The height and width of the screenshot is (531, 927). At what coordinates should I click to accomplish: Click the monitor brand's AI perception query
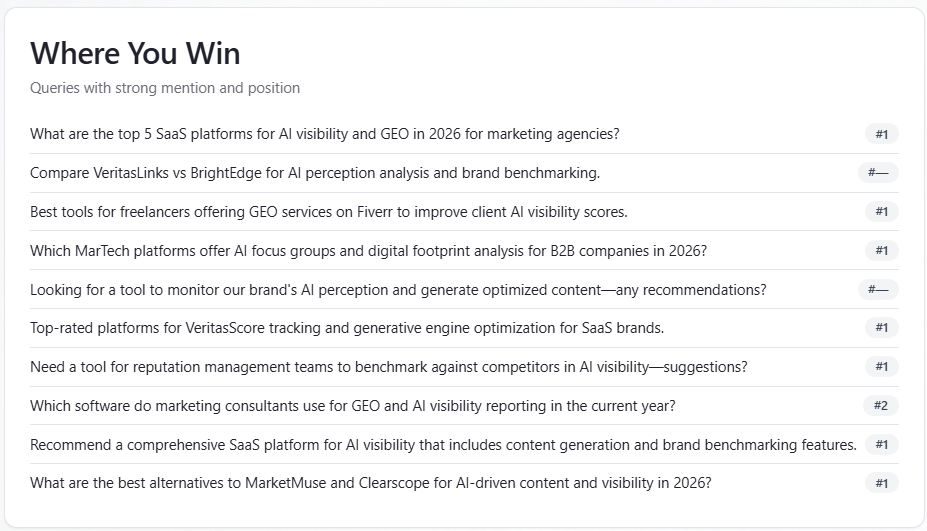click(398, 290)
